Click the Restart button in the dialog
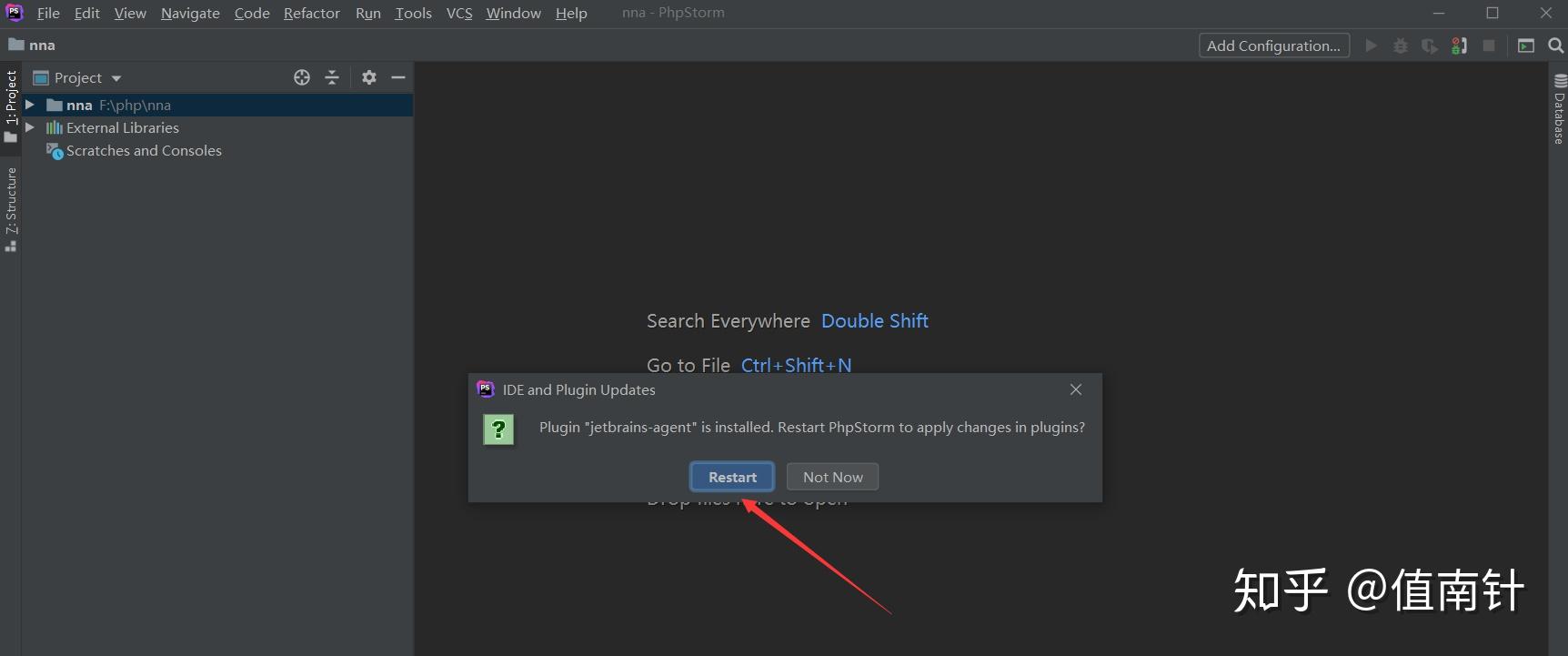1568x656 pixels. (x=732, y=477)
